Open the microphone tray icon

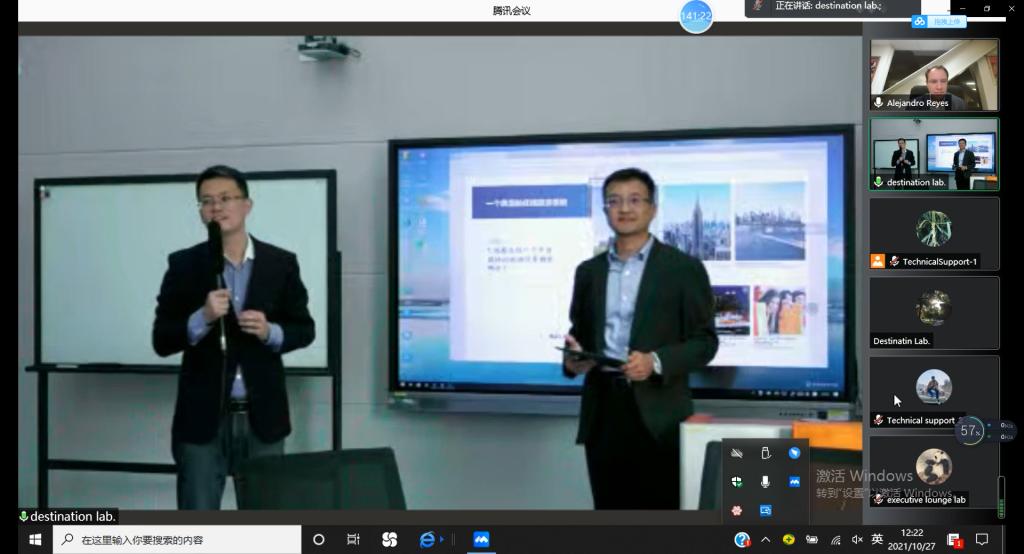coord(765,481)
